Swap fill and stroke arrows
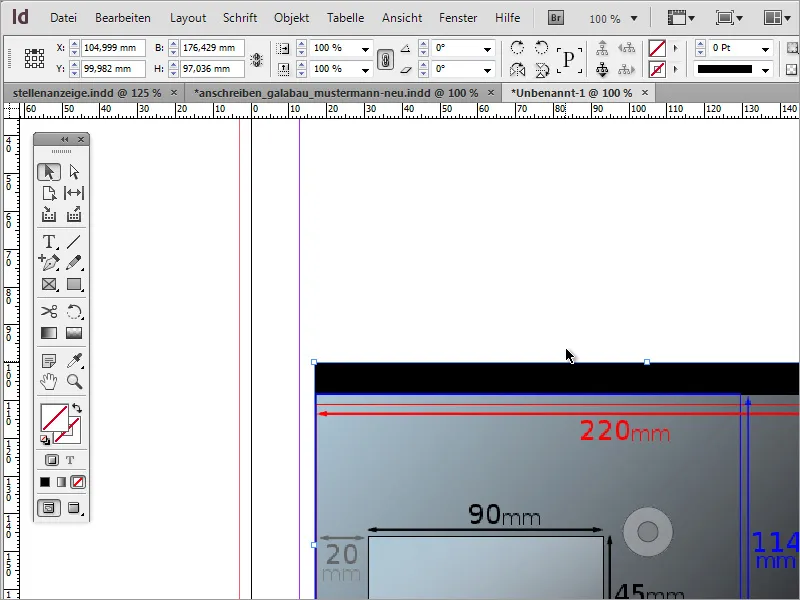Screen dimensions: 800x600 (77, 408)
